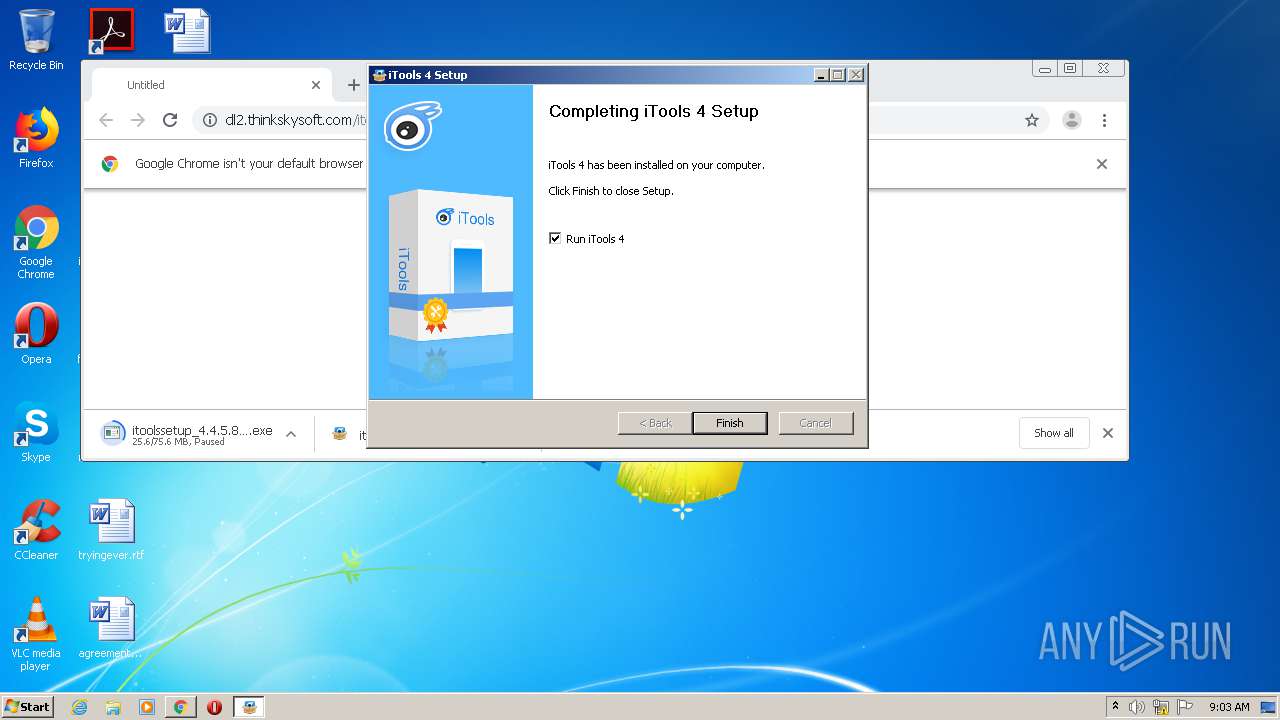Uncheck the Run iTools 4 checkbox
Viewport: 1280px width, 720px height.
555,239
